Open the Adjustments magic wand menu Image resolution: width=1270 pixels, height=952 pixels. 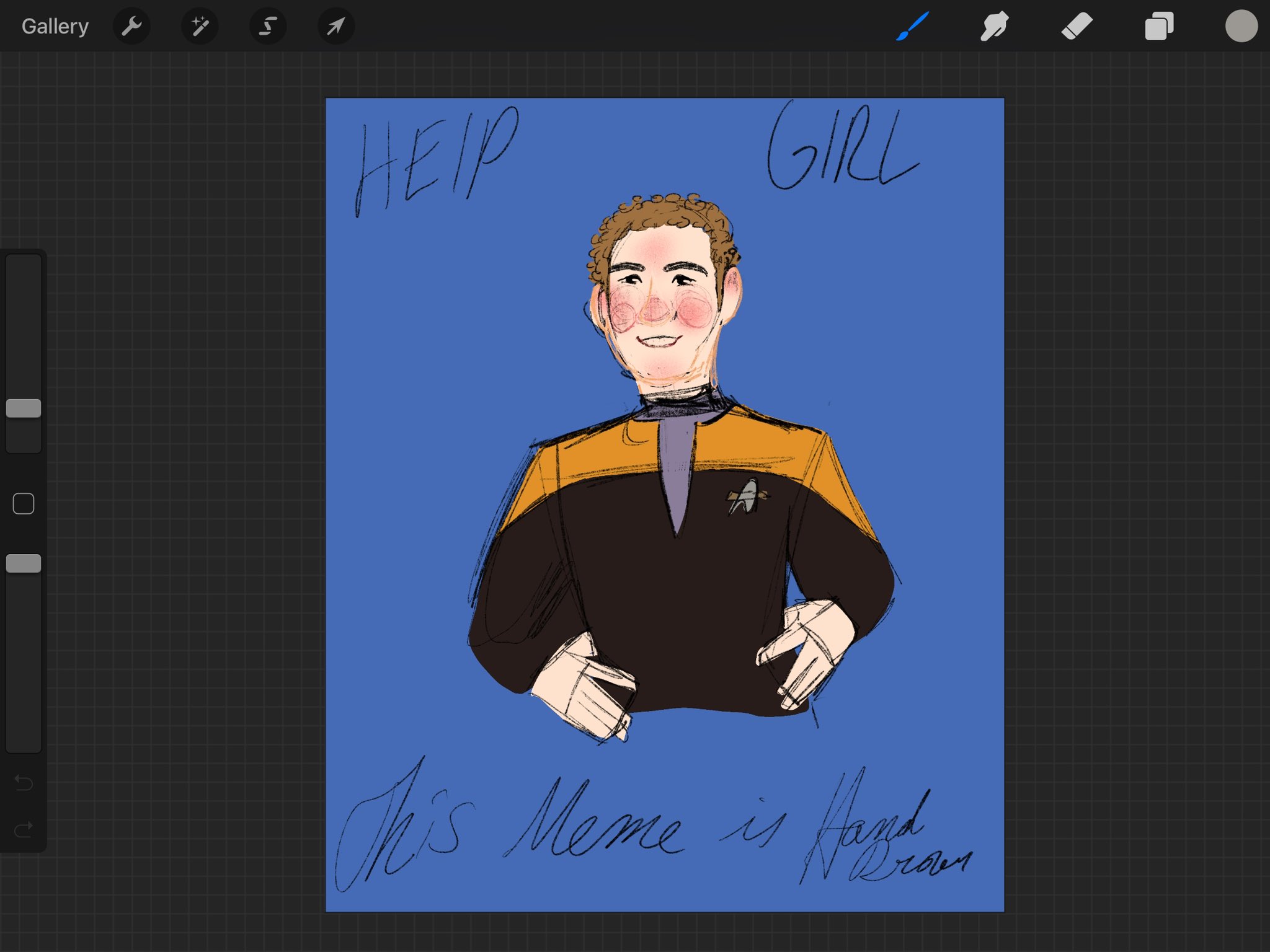[200, 27]
